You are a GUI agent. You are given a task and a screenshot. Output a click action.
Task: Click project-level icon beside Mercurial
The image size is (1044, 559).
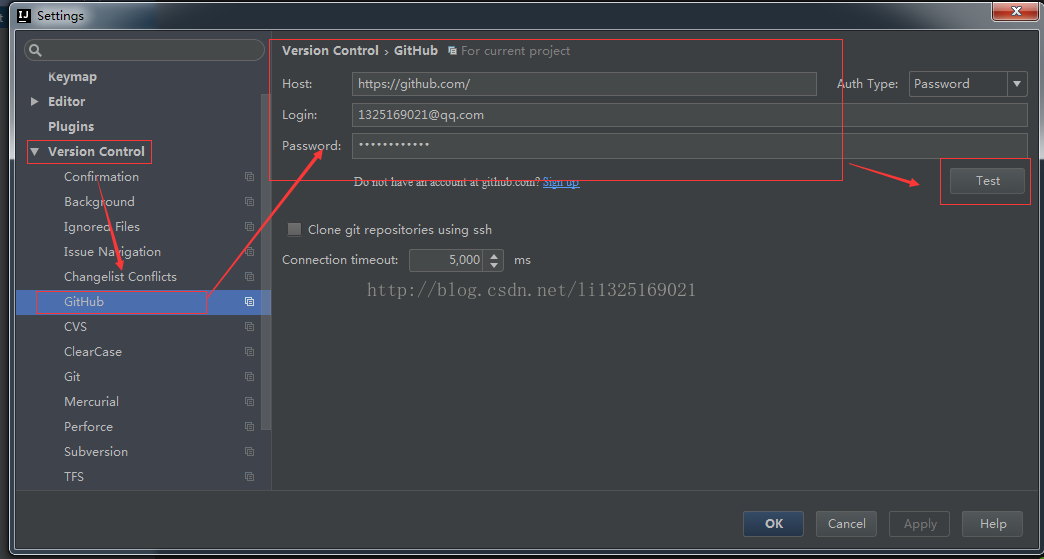pyautogui.click(x=249, y=401)
